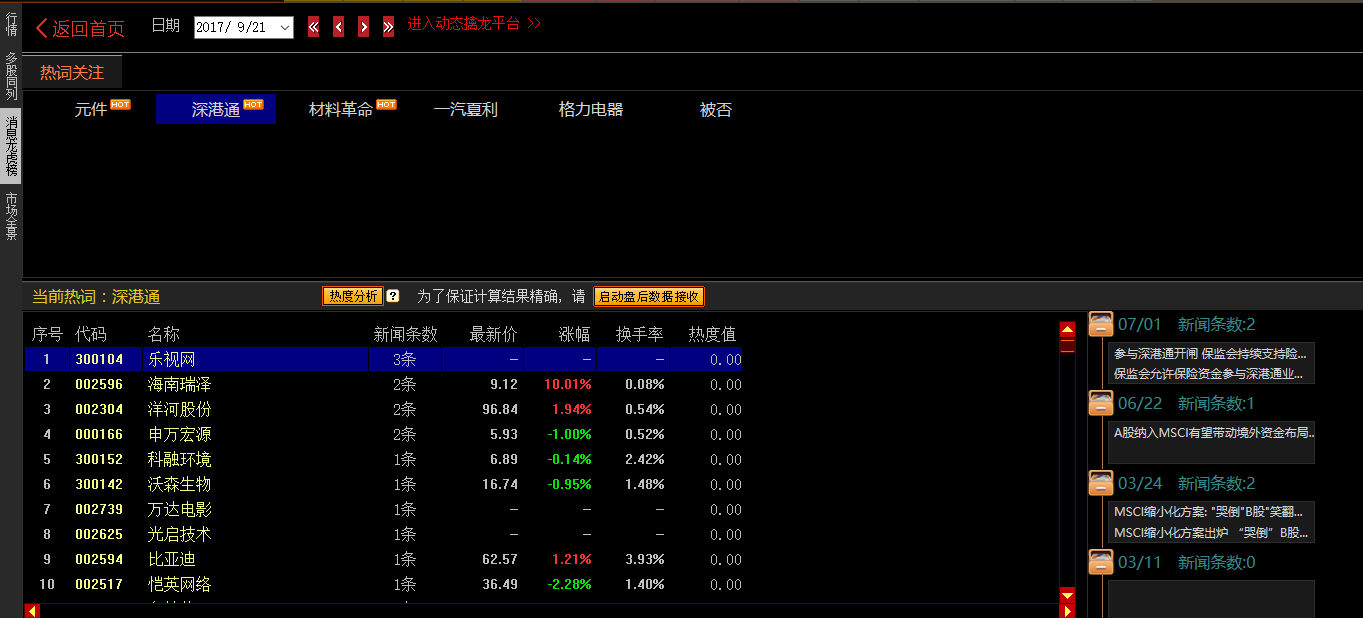Click the 启动盘后数据接收 button
This screenshot has width=1363, height=619.
pyautogui.click(x=649, y=297)
